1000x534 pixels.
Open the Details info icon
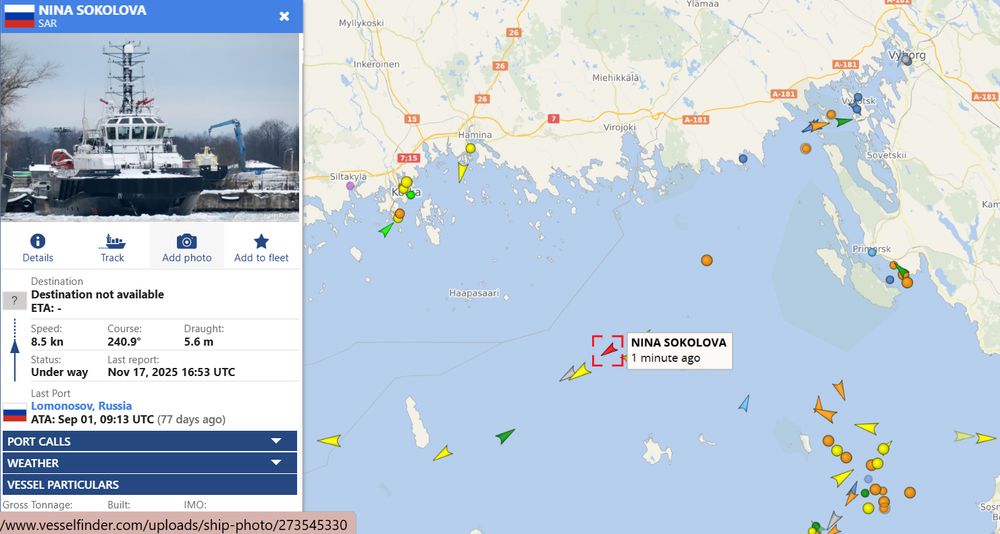click(x=38, y=241)
